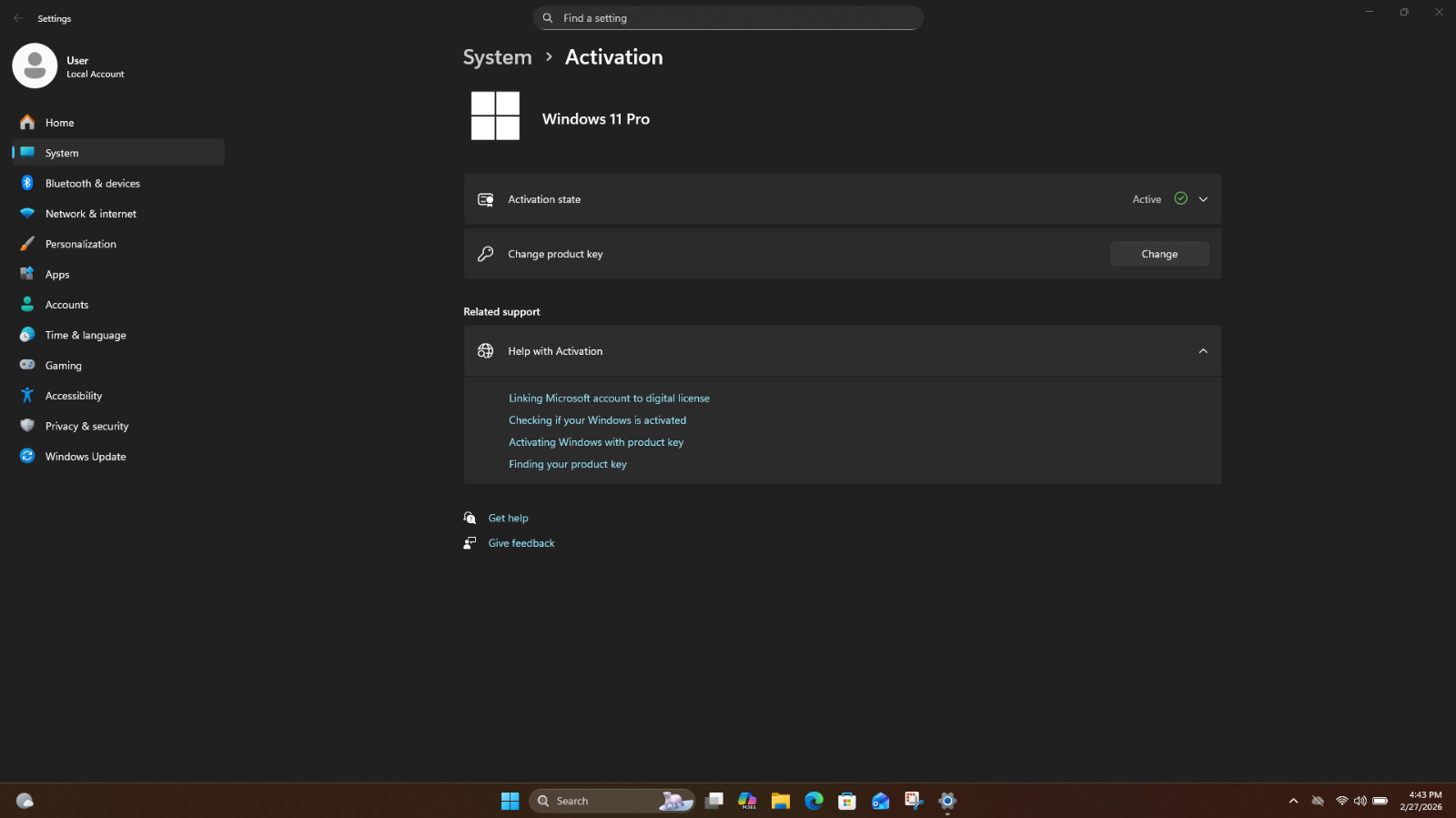The height and width of the screenshot is (818, 1456).
Task: Expand the Activation state chevron
Action: pos(1203,199)
